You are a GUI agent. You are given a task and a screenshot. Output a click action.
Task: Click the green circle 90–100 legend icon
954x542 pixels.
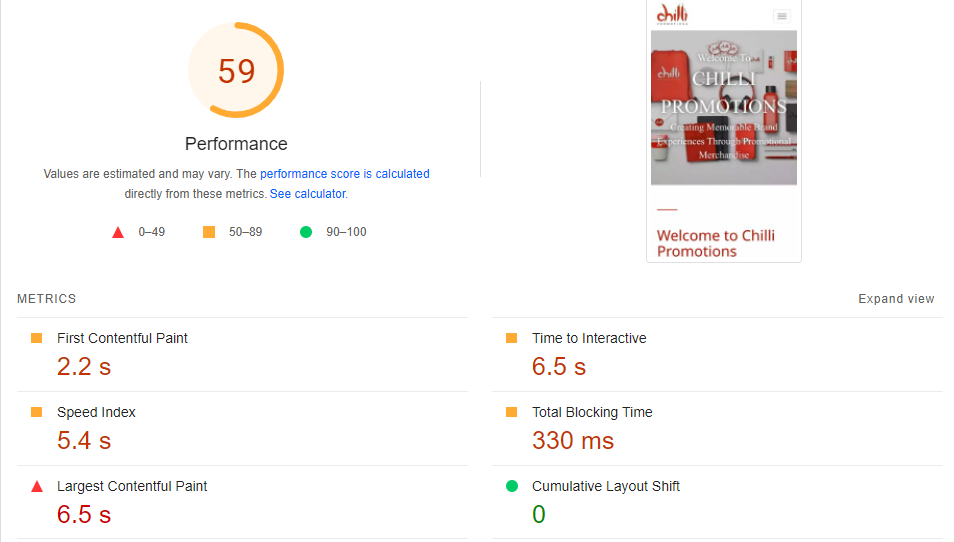point(306,232)
